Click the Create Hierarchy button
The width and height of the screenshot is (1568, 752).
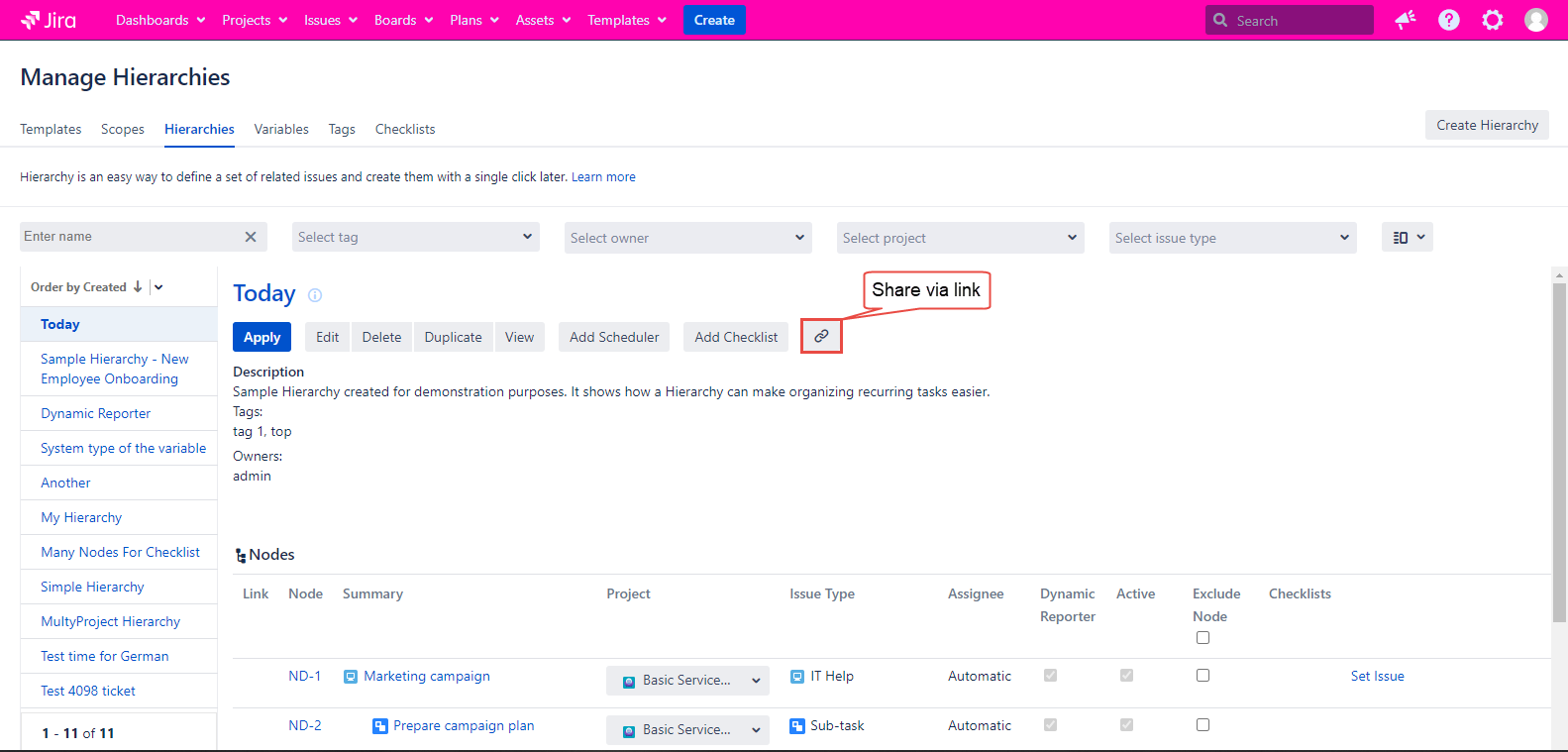[x=1487, y=125]
